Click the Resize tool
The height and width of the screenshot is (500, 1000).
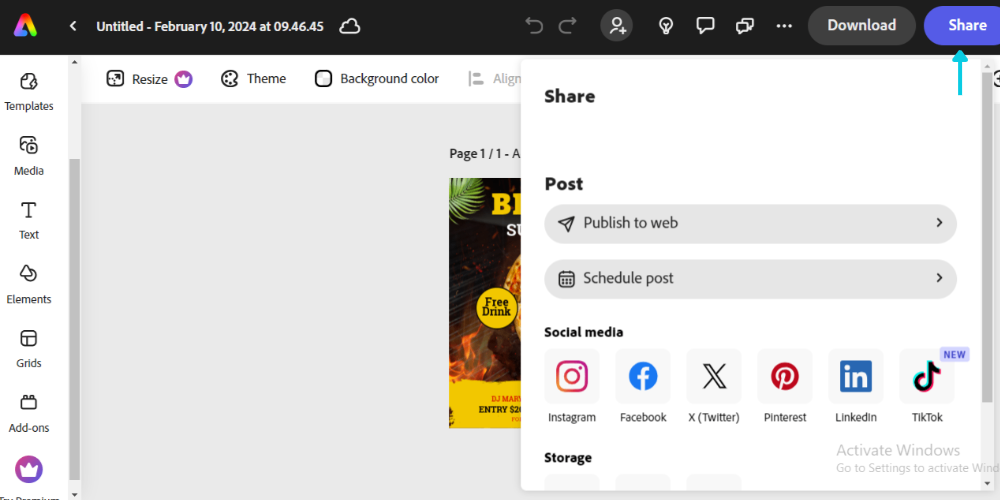click(137, 79)
